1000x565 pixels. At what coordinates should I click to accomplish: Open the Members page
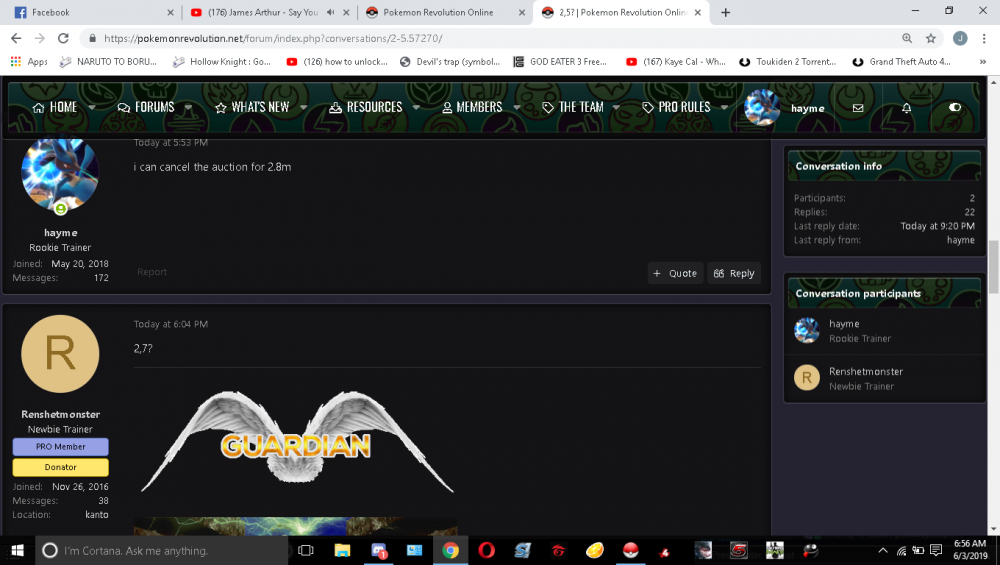pyautogui.click(x=472, y=107)
